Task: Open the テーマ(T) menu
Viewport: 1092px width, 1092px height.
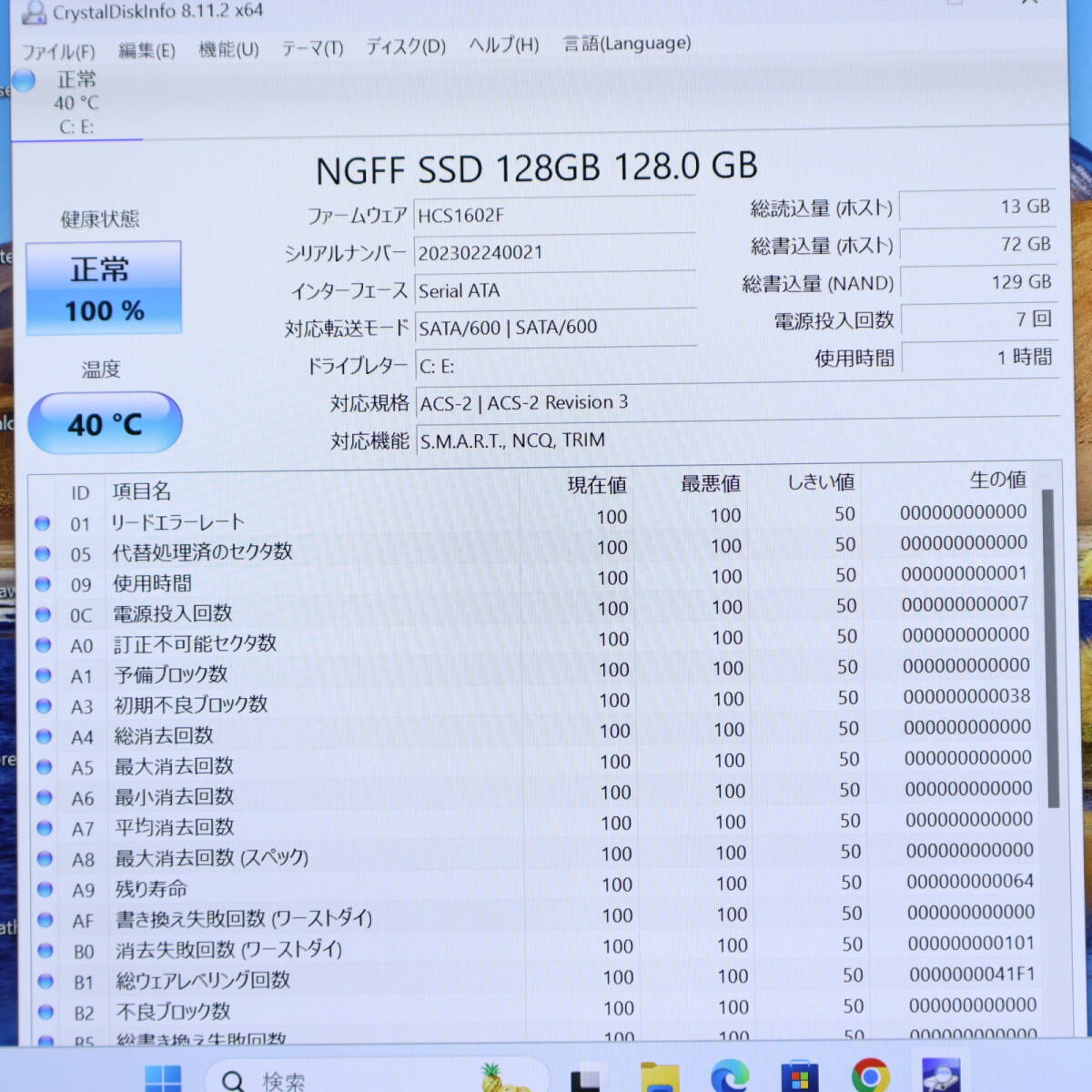Action: coord(312,47)
